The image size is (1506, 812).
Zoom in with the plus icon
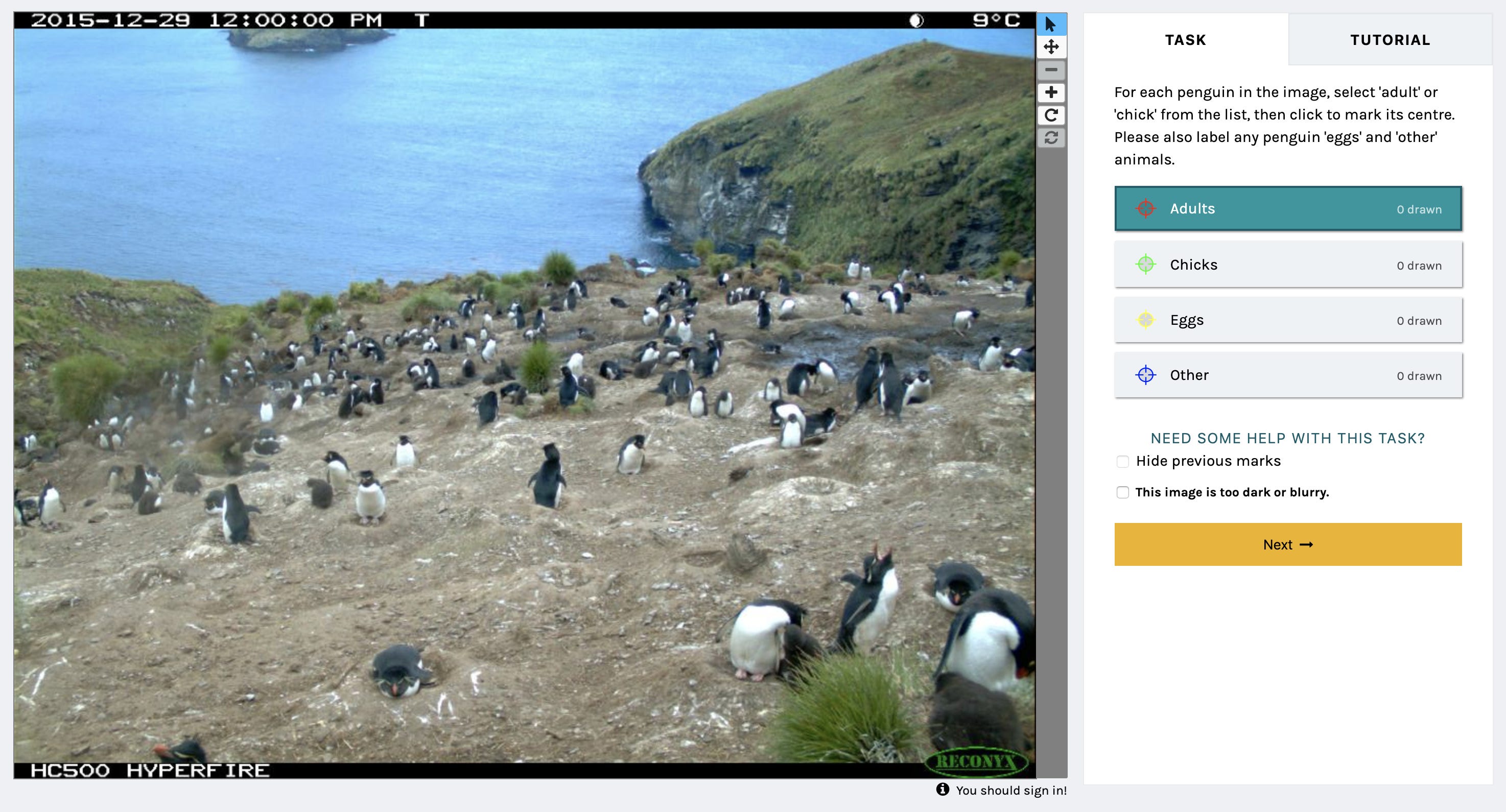(x=1051, y=92)
